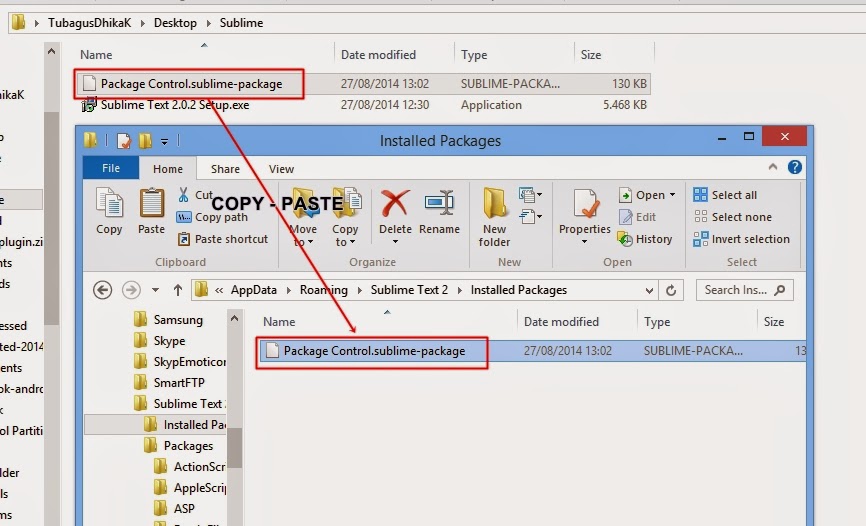Screen dimensions: 866x526
Task: Open Customize Quick Access Toolbar dropdown
Action: (x=164, y=141)
